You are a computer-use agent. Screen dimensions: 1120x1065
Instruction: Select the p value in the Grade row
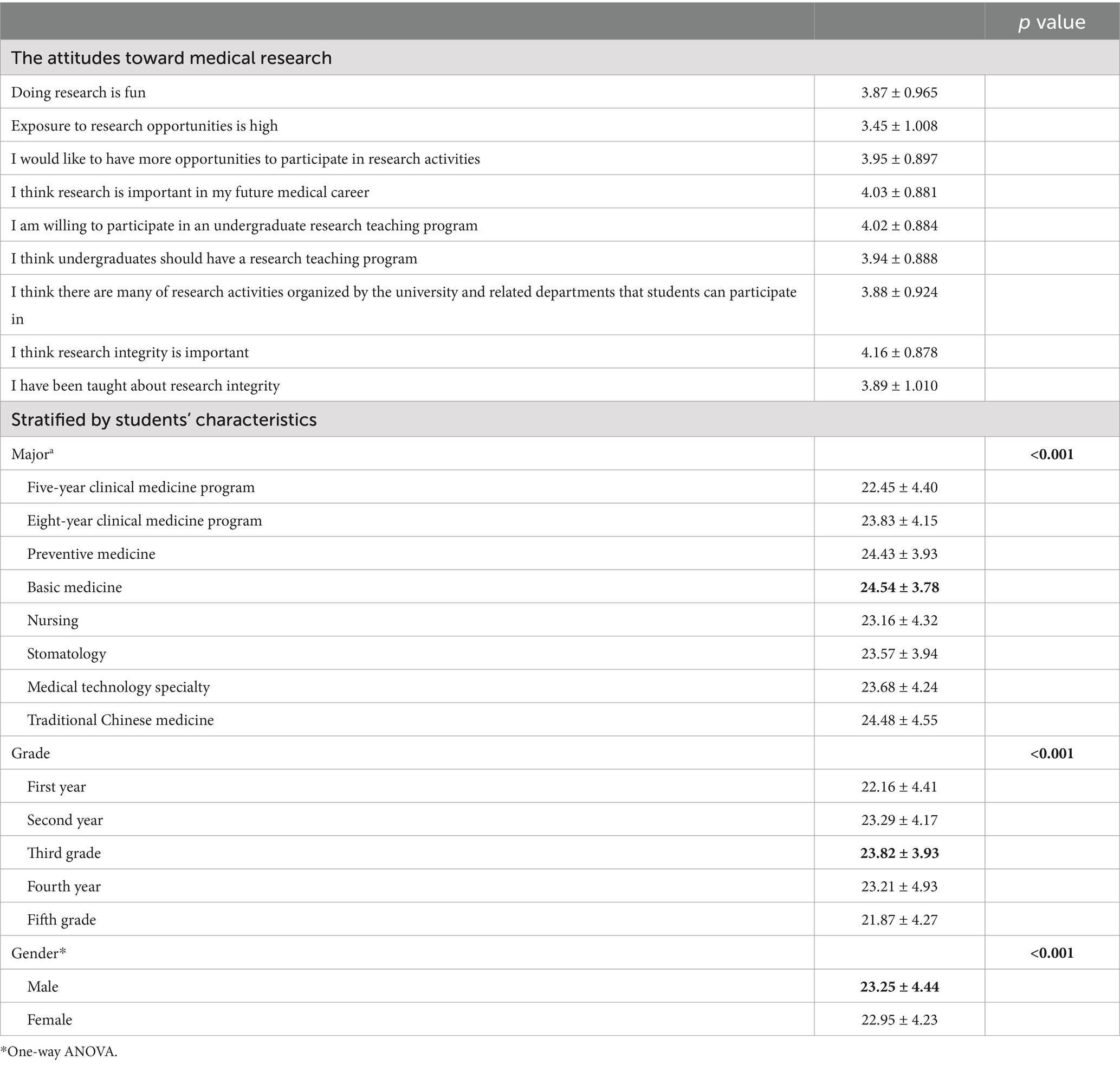point(1052,754)
